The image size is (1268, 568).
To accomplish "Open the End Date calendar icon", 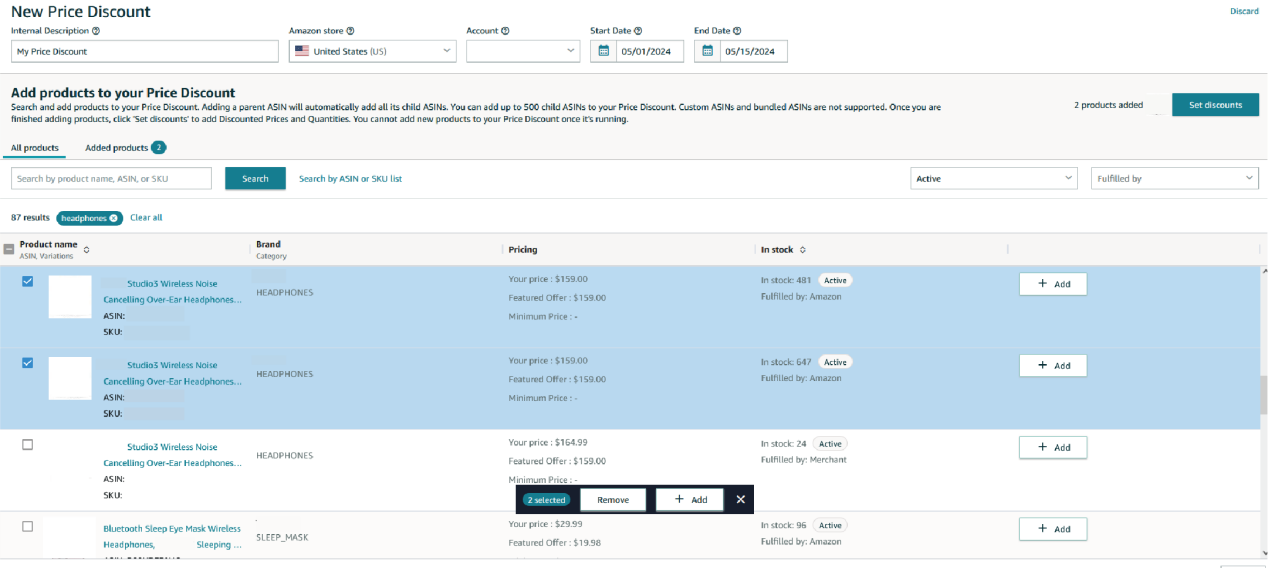I will pos(707,51).
